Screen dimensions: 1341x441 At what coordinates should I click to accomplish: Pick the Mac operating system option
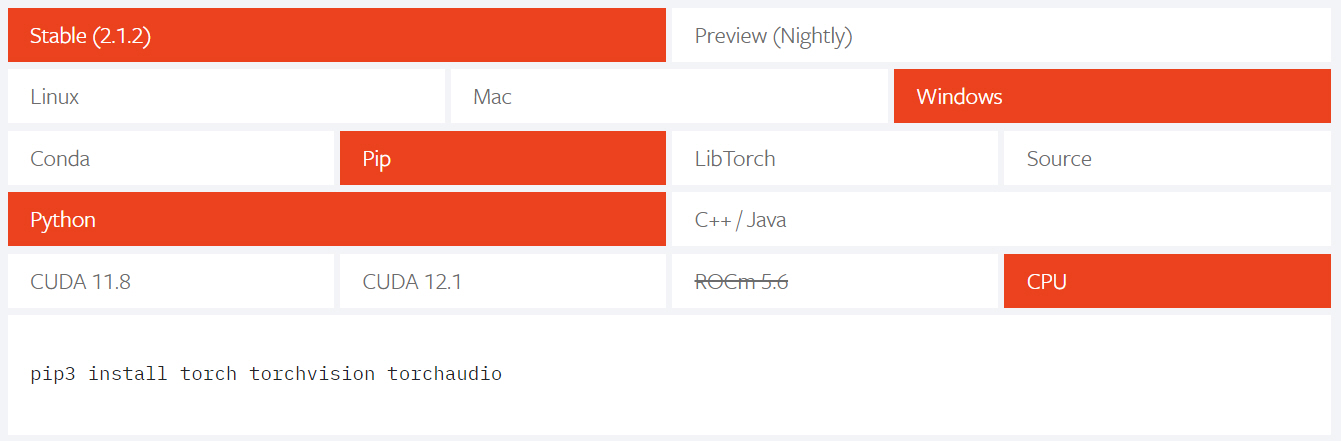(x=668, y=97)
